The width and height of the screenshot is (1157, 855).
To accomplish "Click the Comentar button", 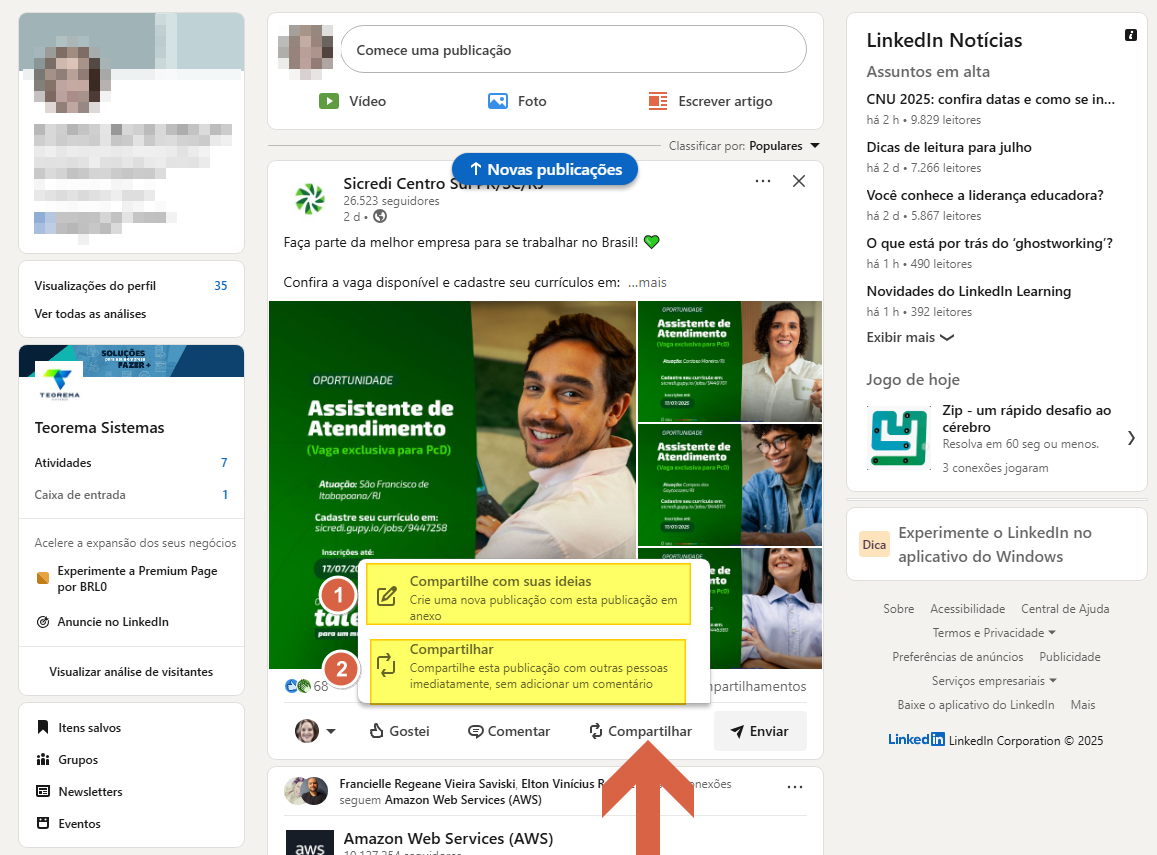I will [509, 731].
